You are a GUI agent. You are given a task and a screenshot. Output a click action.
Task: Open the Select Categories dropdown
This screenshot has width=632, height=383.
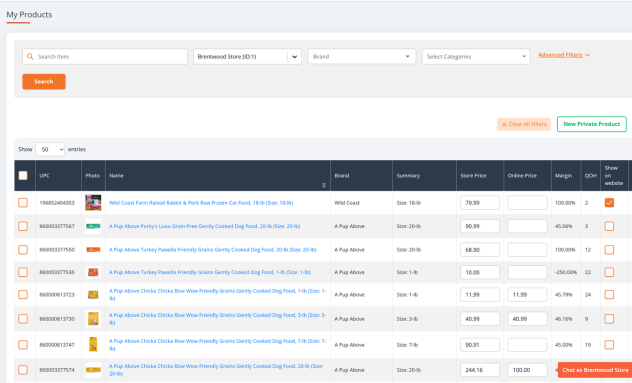[x=476, y=57]
